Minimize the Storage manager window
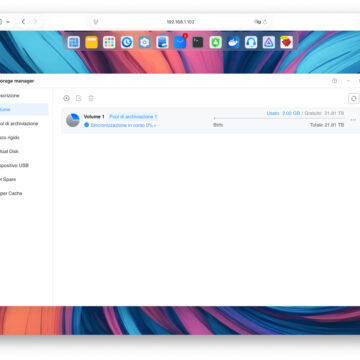This screenshot has height=360, width=360. click(348, 81)
